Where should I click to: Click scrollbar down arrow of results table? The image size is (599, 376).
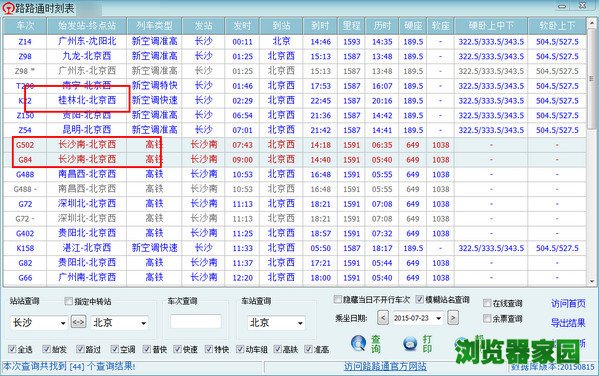coord(592,281)
